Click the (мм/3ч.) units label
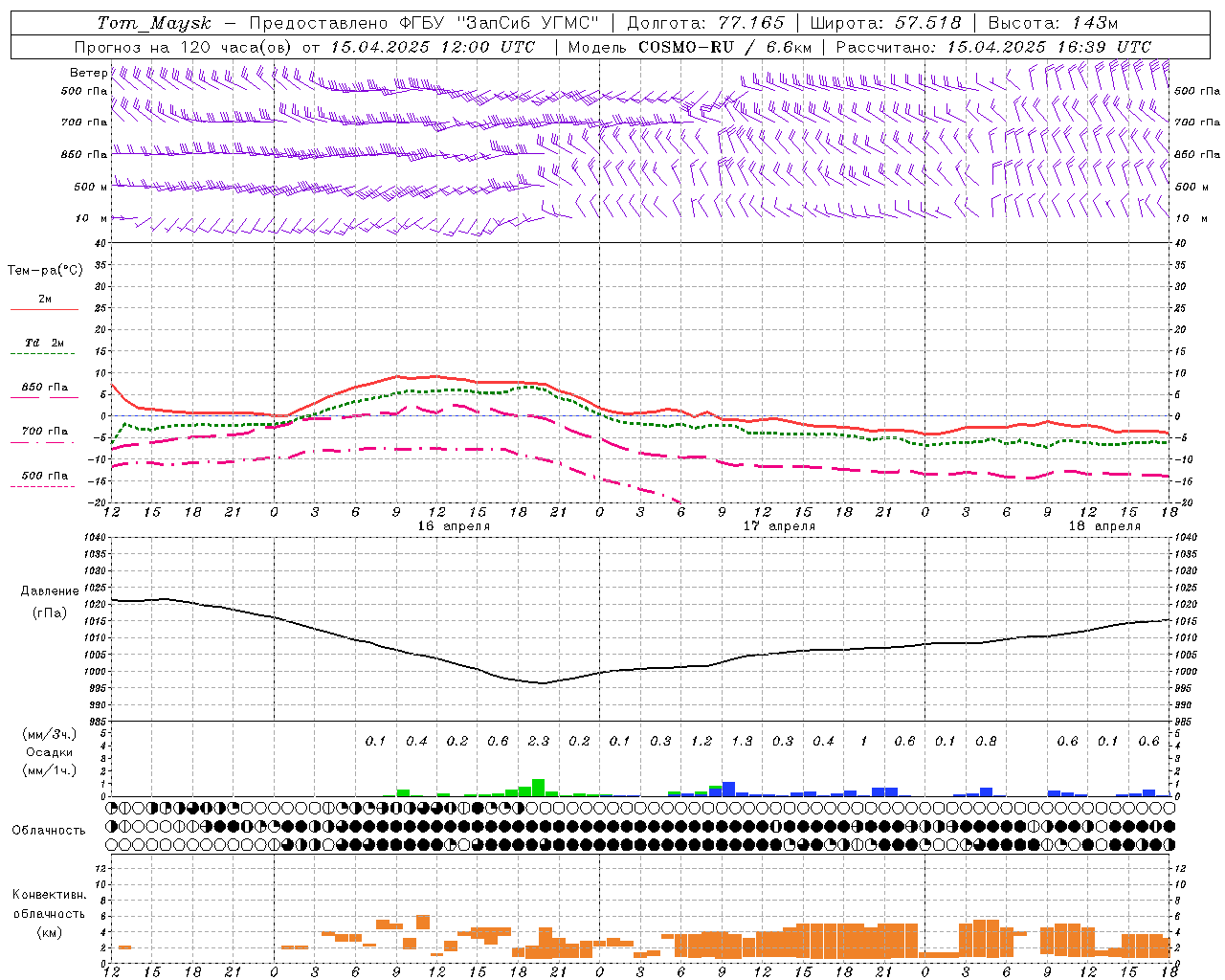Screen dimensions: 1225x980 [x=50, y=734]
